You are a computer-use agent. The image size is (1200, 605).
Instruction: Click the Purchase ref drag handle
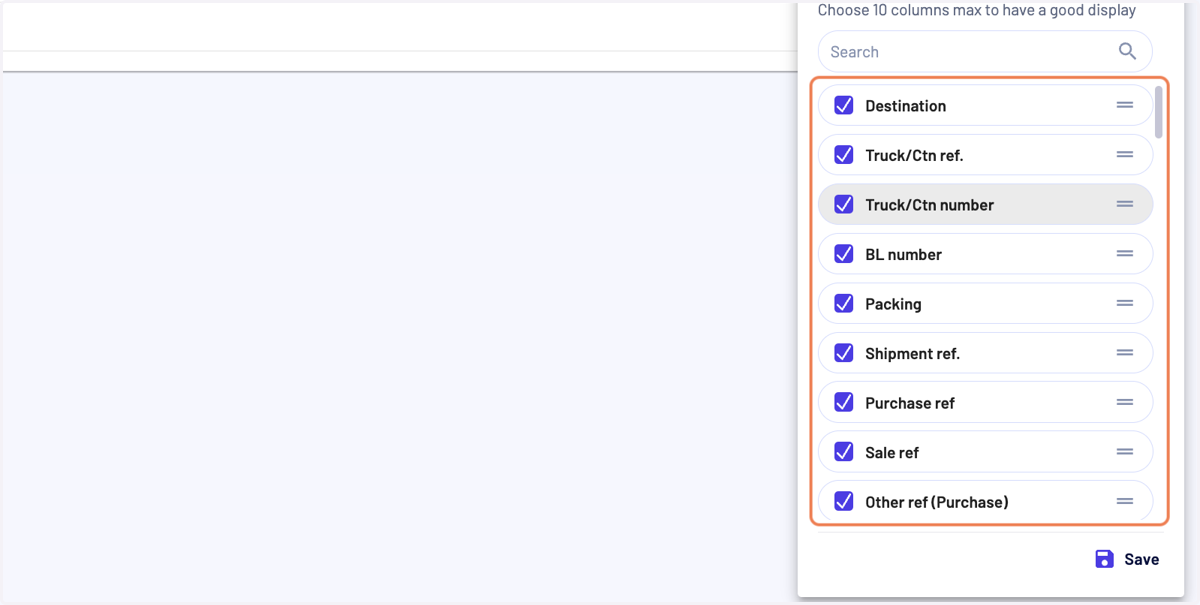tap(1125, 402)
